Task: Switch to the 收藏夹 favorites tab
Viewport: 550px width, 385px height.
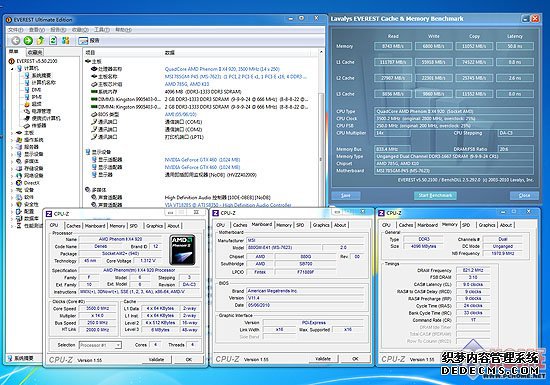Action: (x=35, y=52)
